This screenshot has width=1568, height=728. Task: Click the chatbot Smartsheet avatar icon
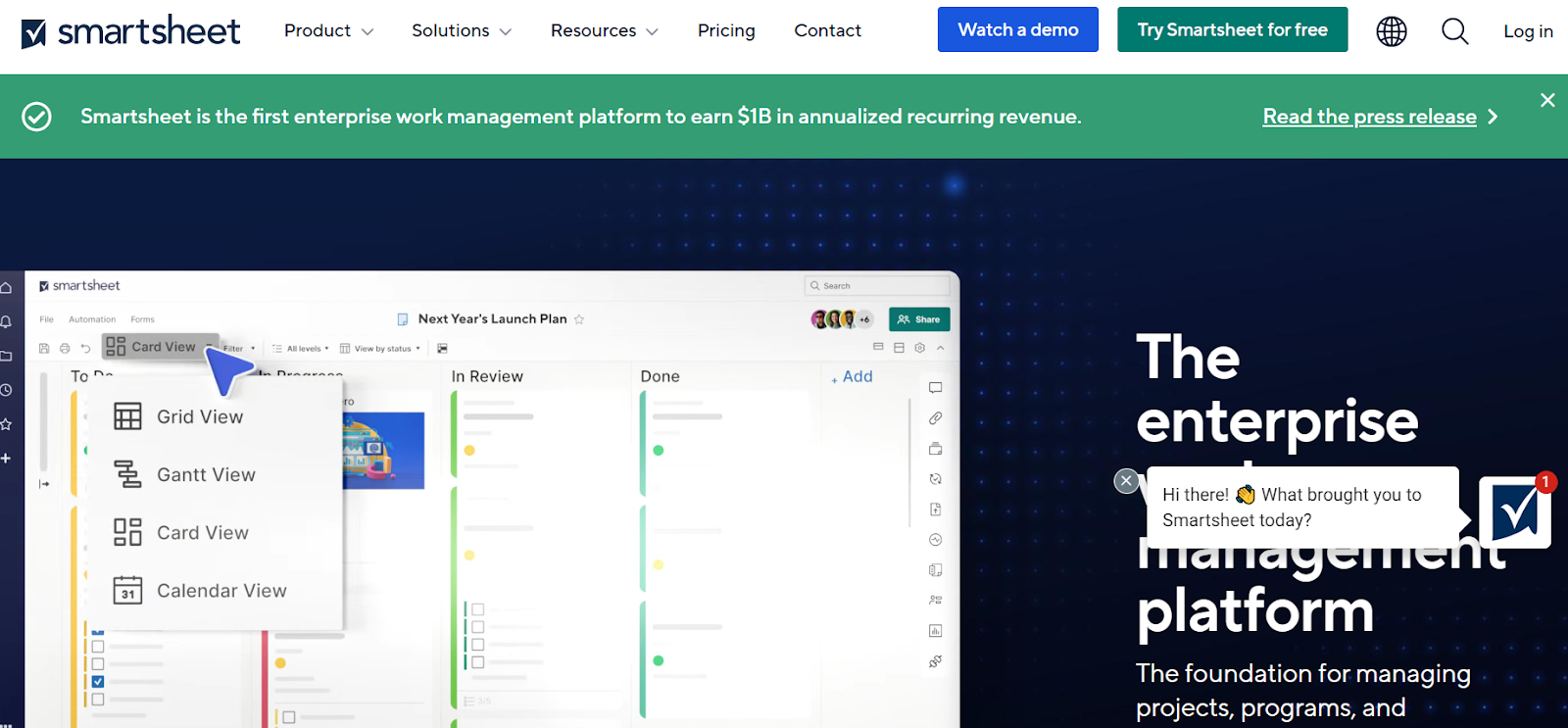point(1515,511)
